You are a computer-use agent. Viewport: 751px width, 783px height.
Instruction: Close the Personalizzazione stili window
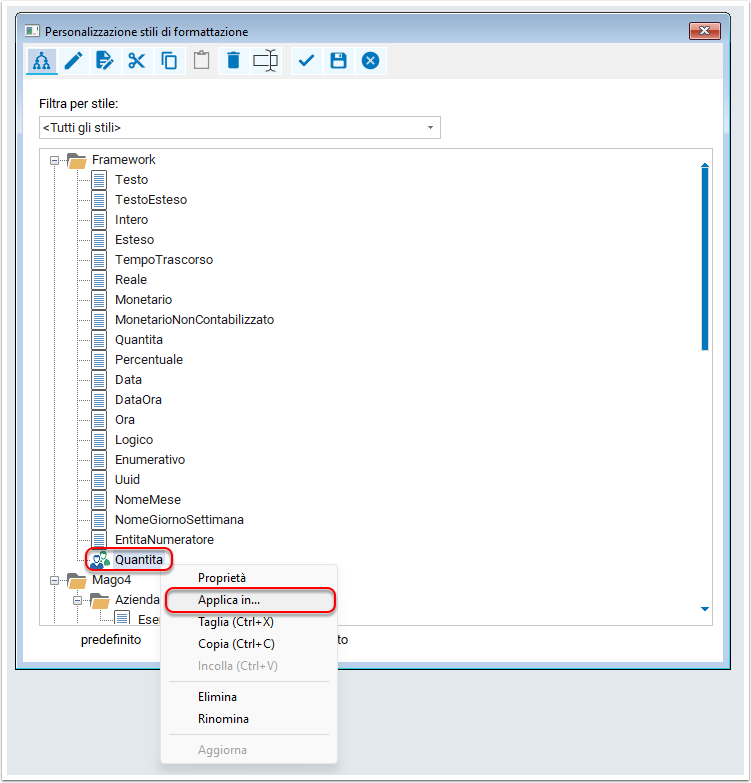click(x=704, y=31)
